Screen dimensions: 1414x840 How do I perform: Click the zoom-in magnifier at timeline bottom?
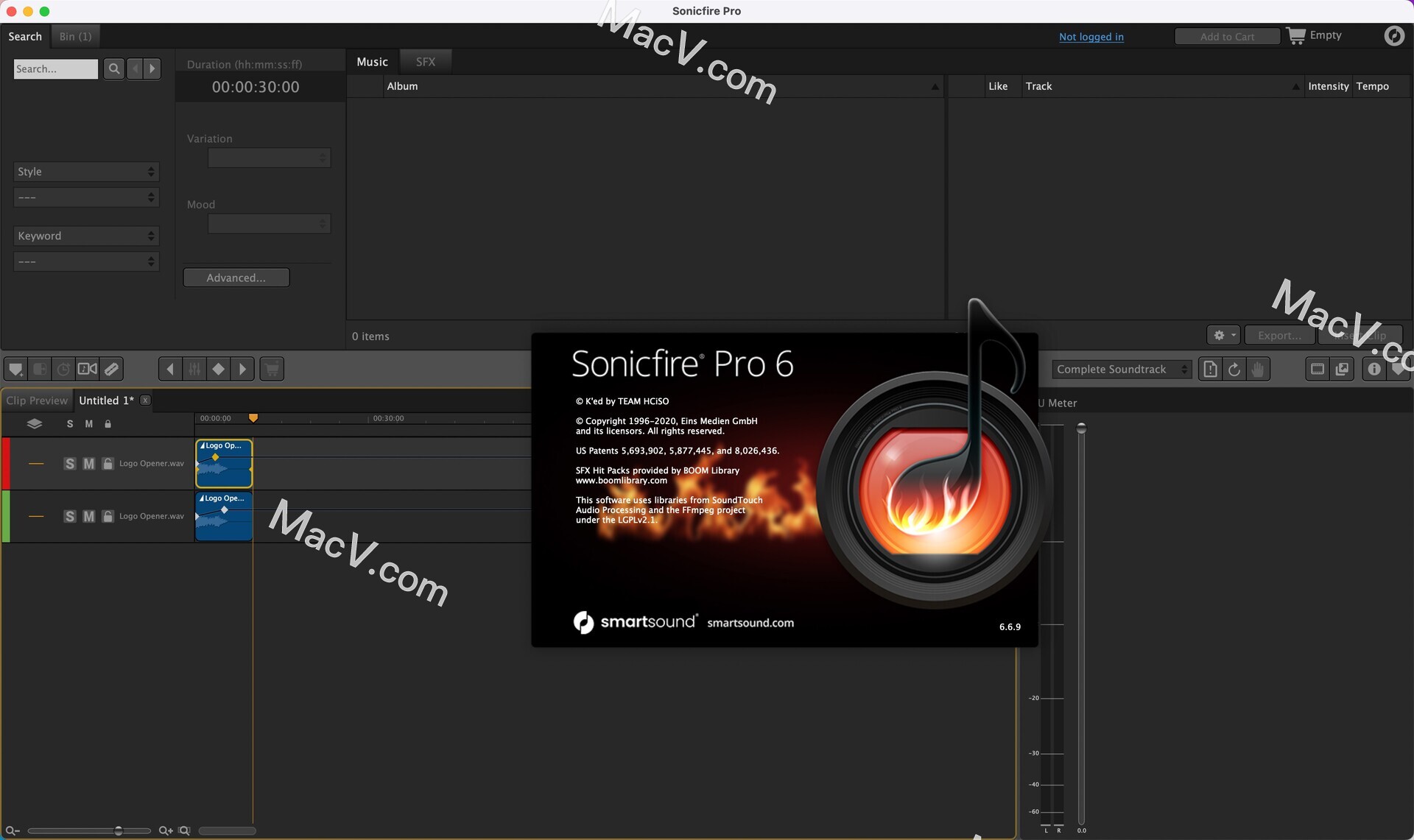(x=166, y=830)
